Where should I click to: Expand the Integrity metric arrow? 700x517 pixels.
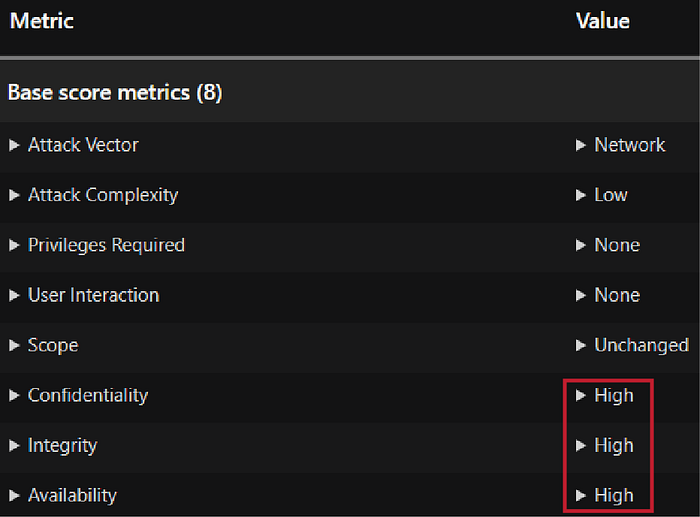click(x=14, y=445)
